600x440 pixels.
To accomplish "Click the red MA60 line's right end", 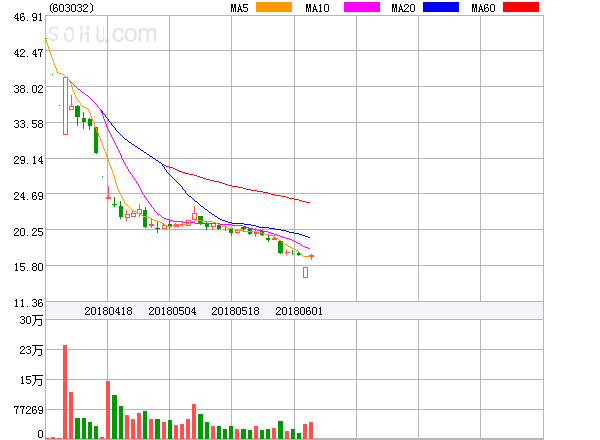I will click(309, 202).
